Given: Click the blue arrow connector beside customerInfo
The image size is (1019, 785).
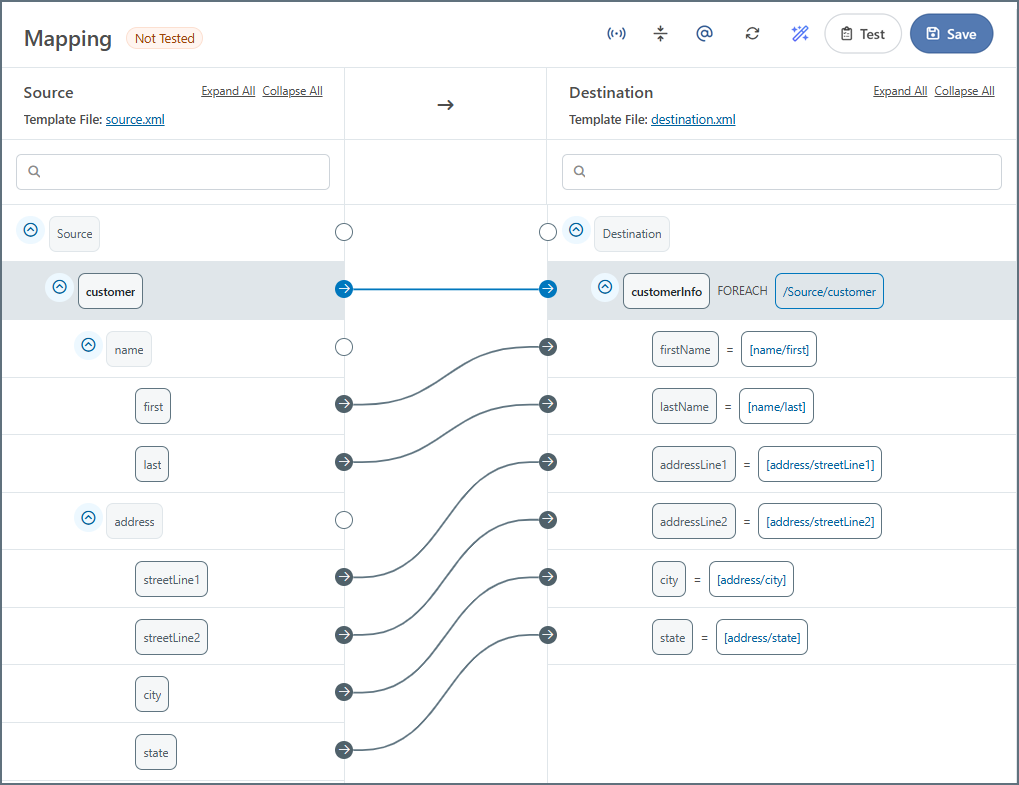Looking at the screenshot, I should 548,289.
